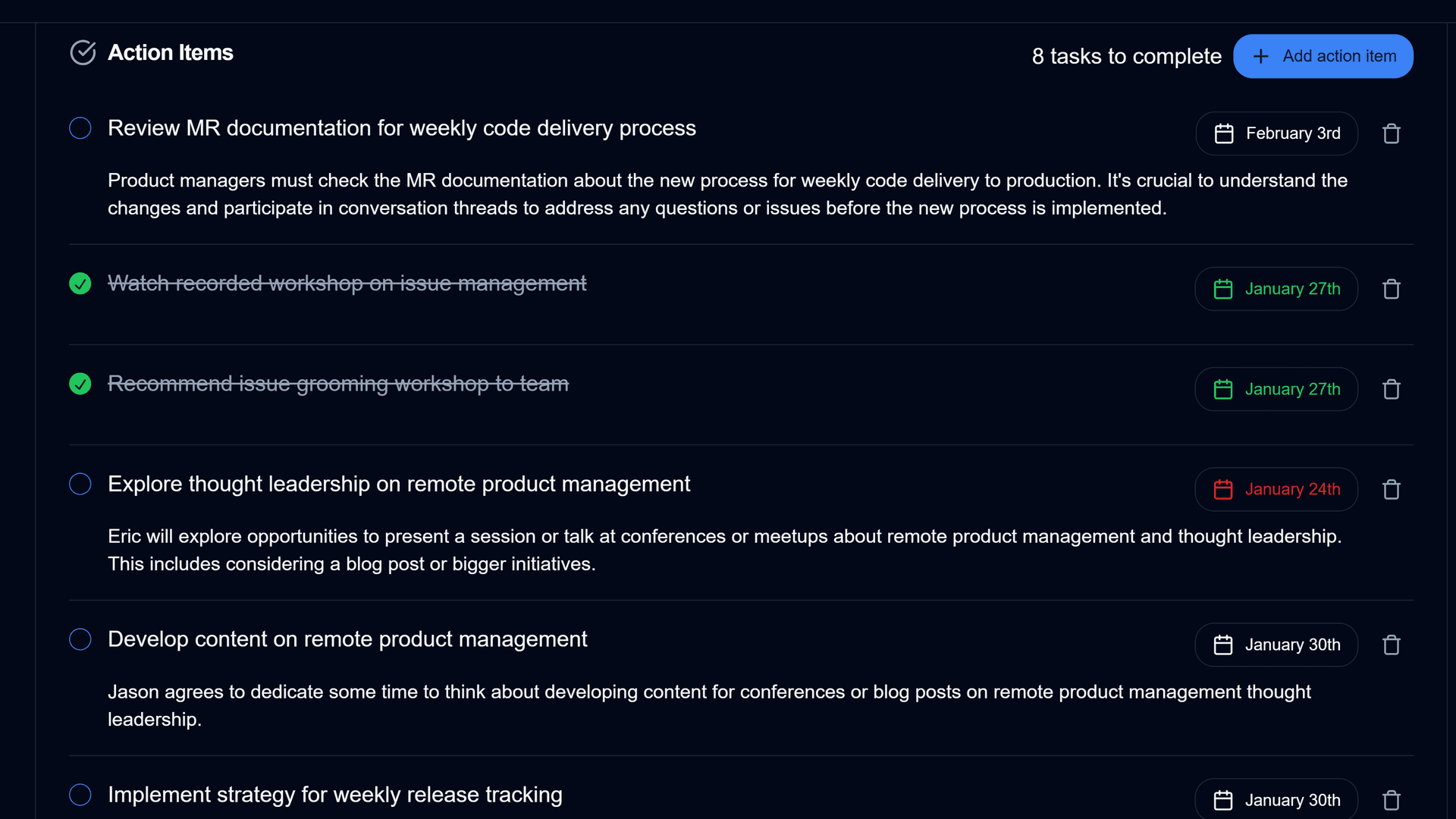Mark Develop content task as complete

coord(80,639)
